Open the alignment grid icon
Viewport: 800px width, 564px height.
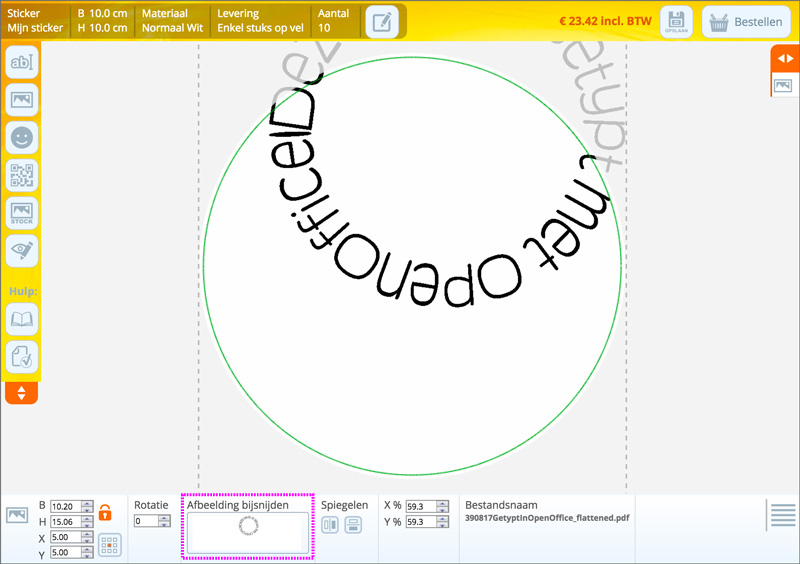point(110,545)
